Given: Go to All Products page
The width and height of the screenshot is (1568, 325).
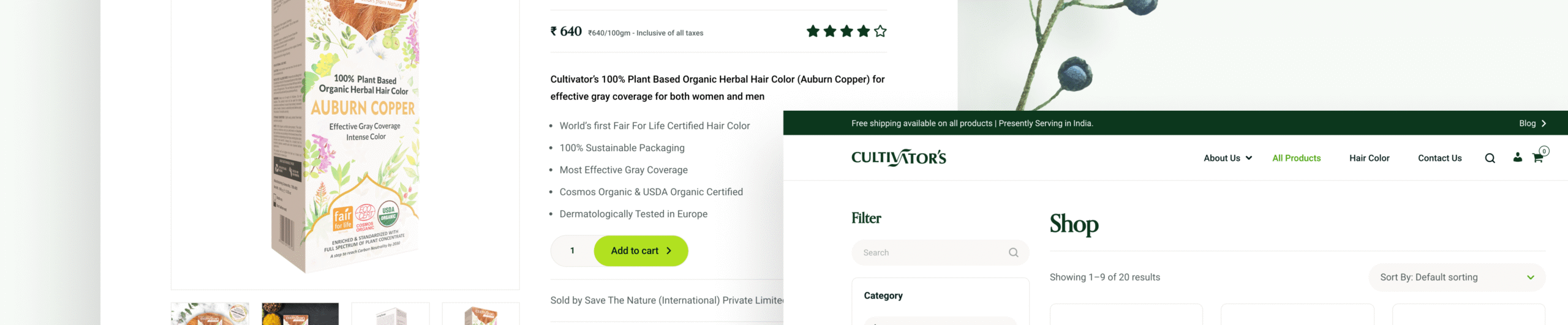Looking at the screenshot, I should 1296,158.
